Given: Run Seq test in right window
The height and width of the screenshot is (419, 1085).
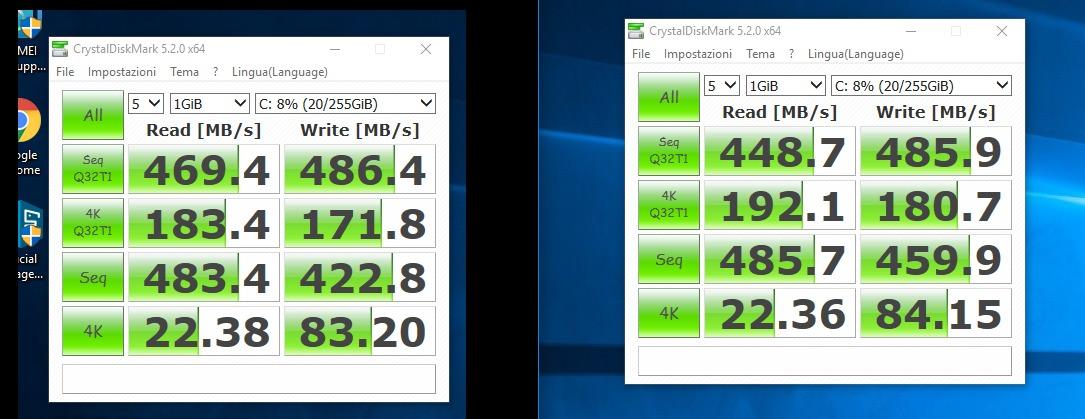Looking at the screenshot, I should click(668, 259).
